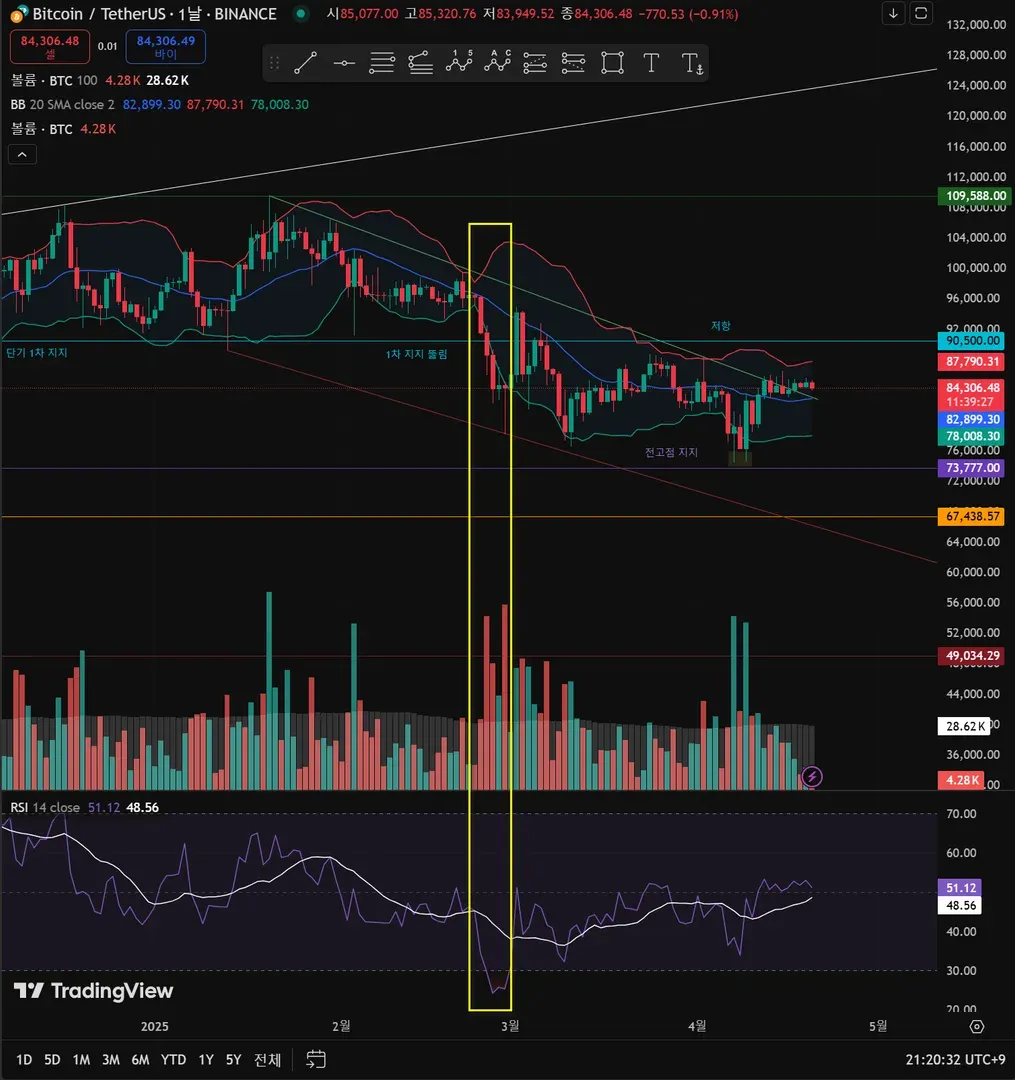This screenshot has width=1015, height=1080.
Task: Click the green price label 109,588.00
Action: (975, 196)
